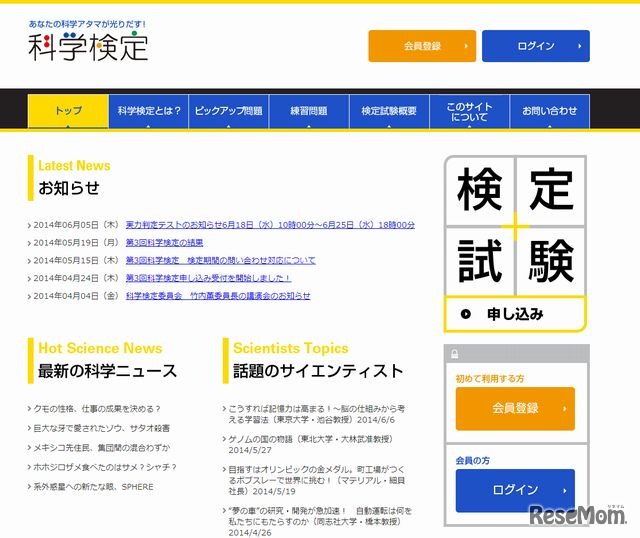Click the 話題のサイエンティスト section heading
Viewport: 640px width, 538px height.
pos(318,371)
